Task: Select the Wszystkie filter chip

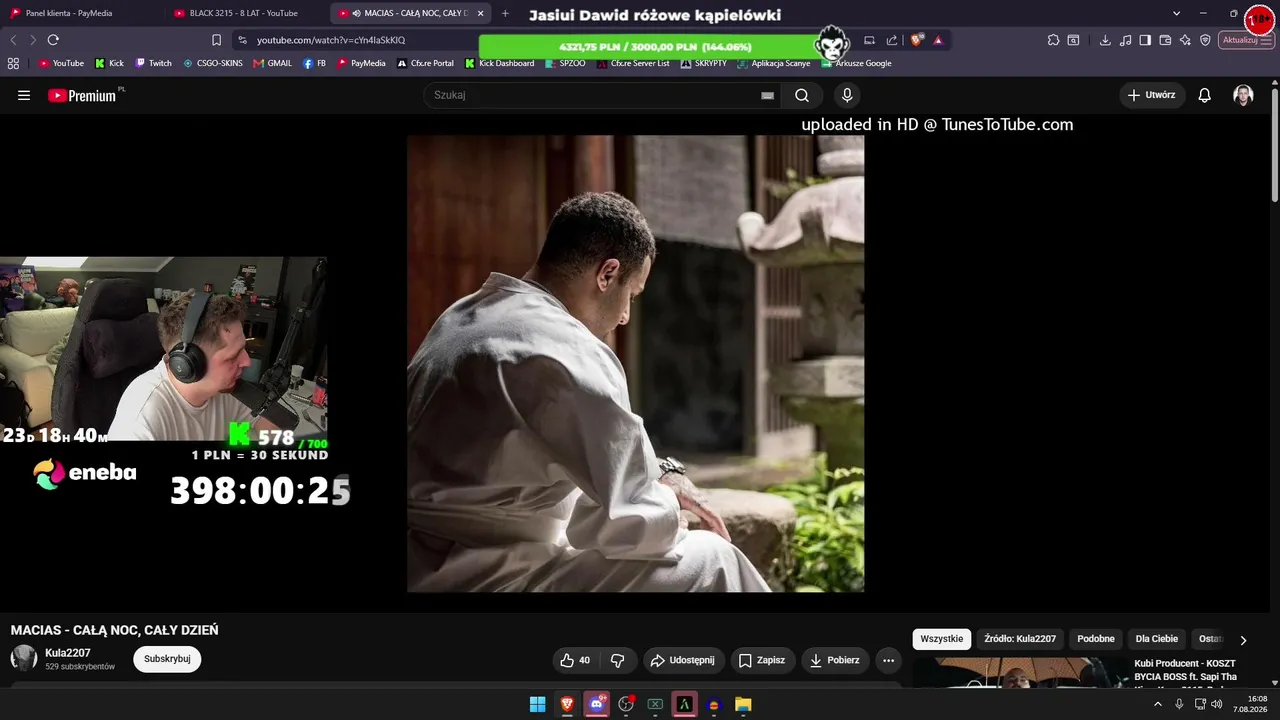Action: coord(942,639)
